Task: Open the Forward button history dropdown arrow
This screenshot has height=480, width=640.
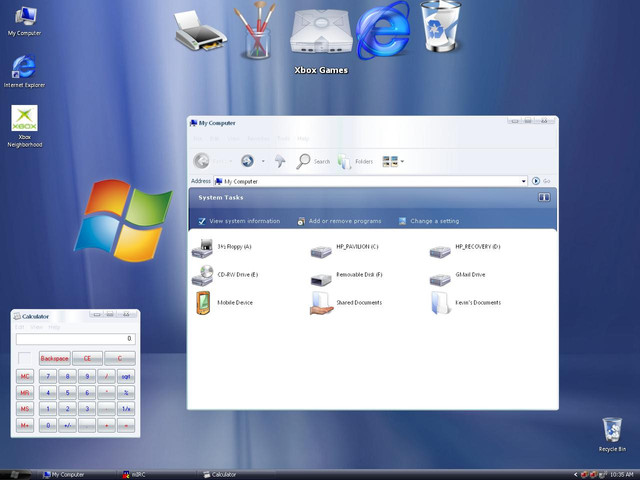Action: [263, 161]
